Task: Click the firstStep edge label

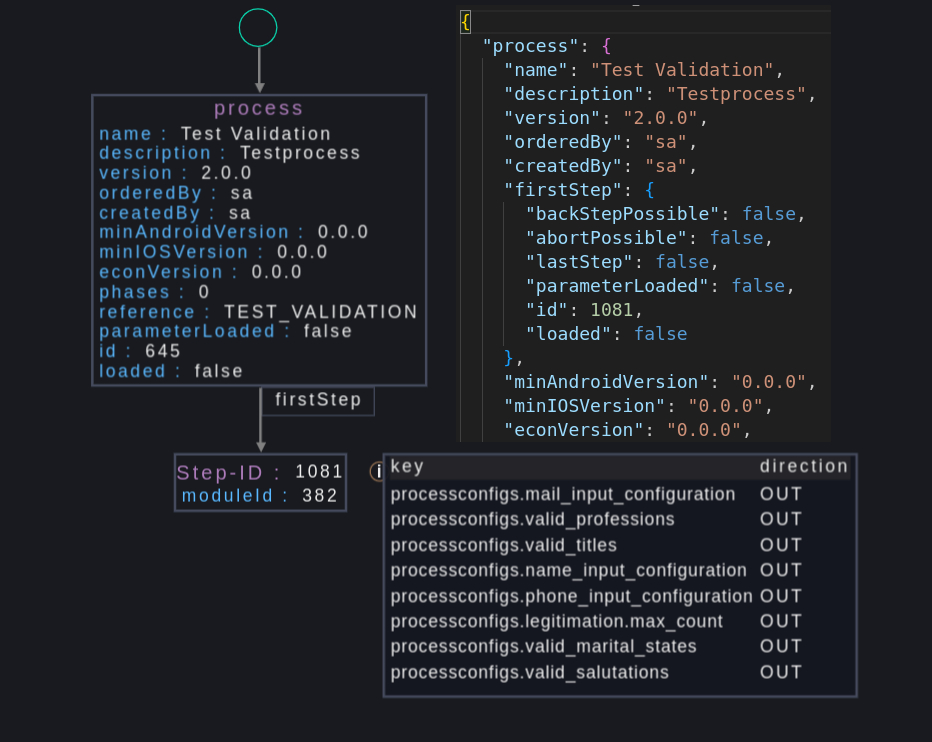Action: coord(317,400)
